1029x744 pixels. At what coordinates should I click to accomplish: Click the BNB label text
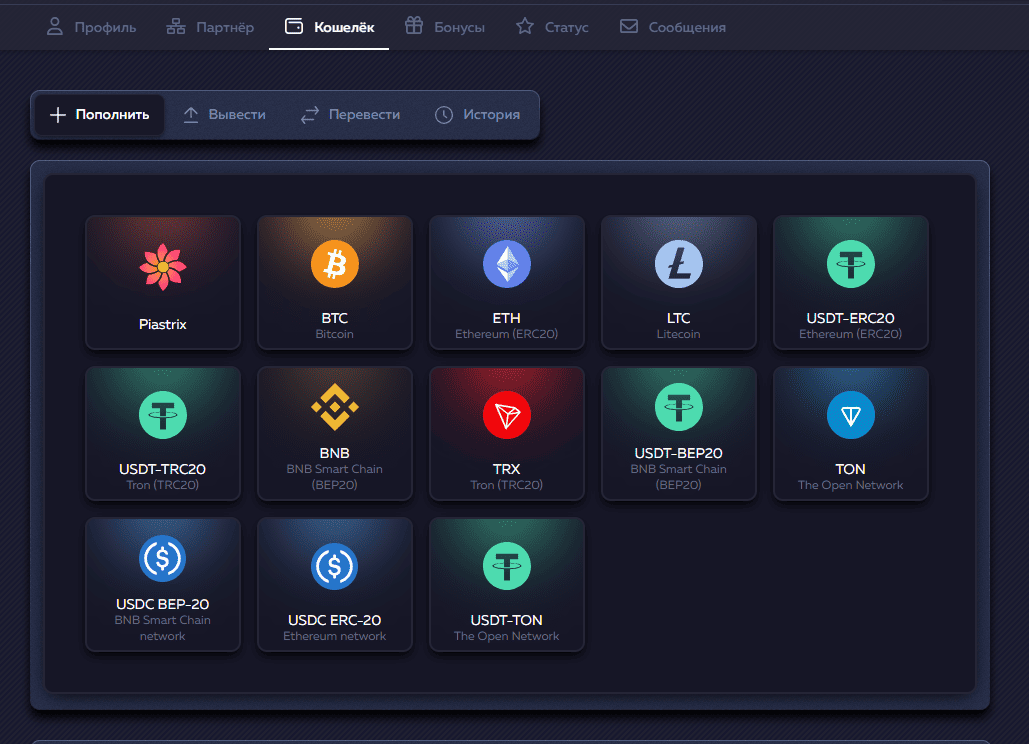[335, 453]
